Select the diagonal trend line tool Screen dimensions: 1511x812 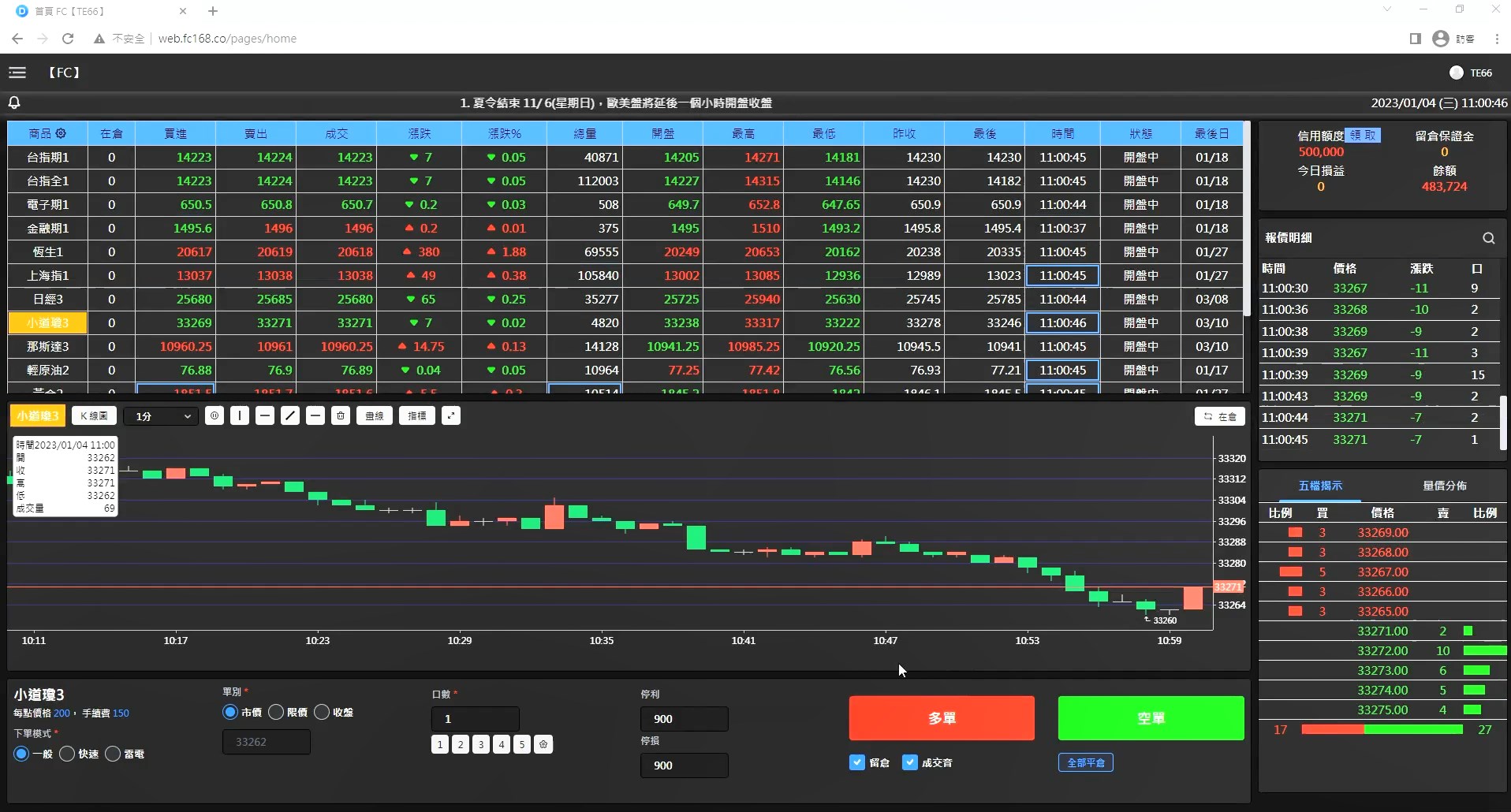[x=290, y=416]
